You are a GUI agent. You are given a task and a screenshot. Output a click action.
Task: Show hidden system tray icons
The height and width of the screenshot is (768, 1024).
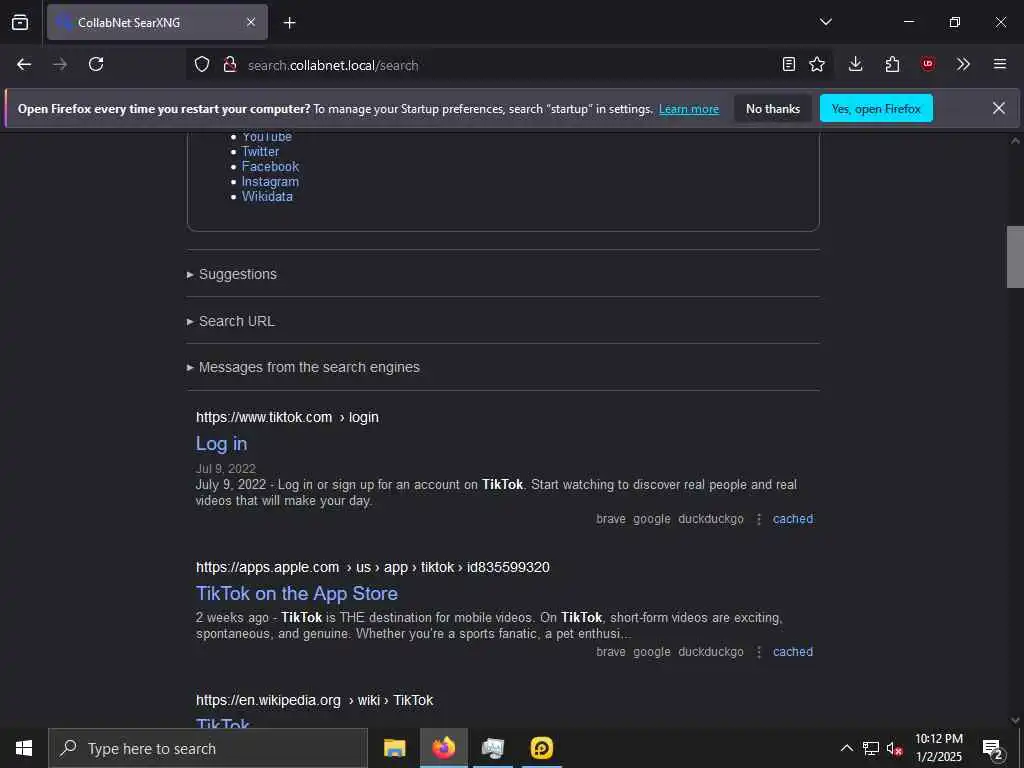[x=846, y=748]
